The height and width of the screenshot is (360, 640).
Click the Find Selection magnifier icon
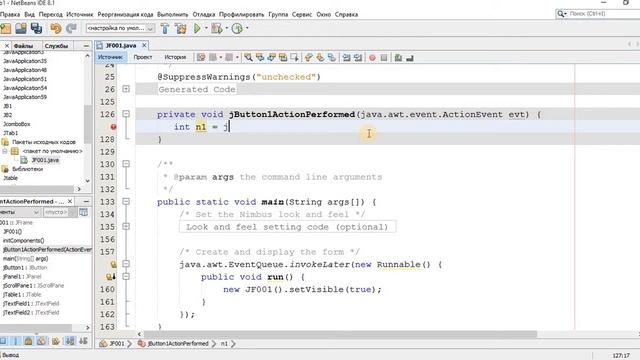pyautogui.click(x=248, y=58)
